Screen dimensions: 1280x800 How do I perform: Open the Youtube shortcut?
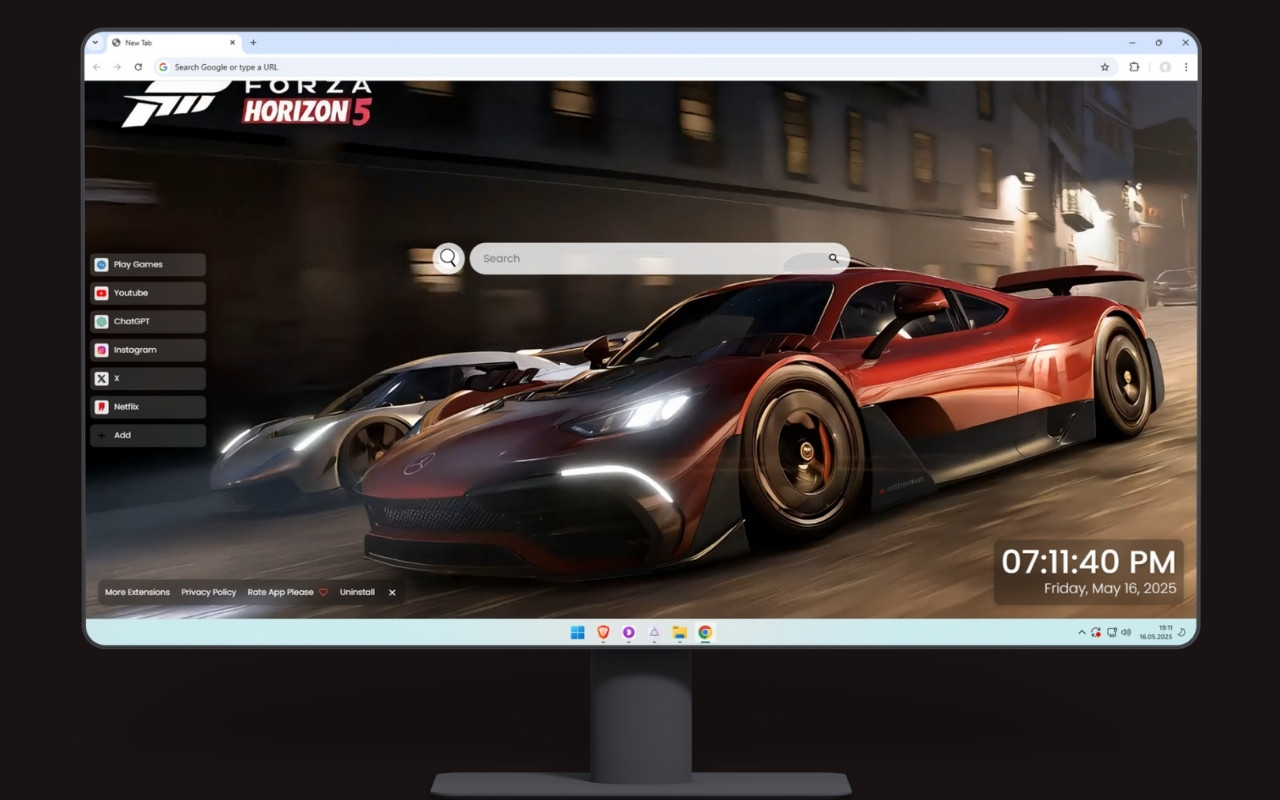click(148, 293)
